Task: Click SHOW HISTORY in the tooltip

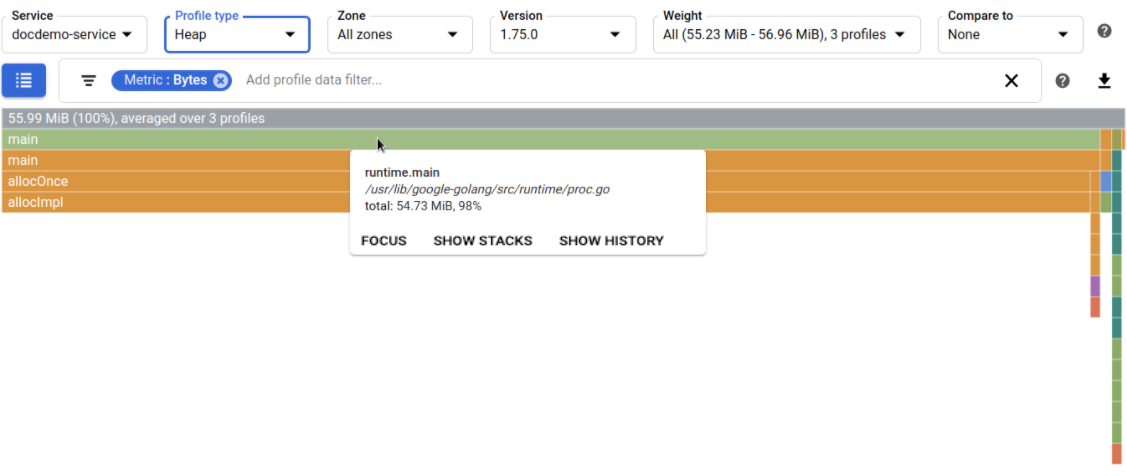Action: coord(611,240)
